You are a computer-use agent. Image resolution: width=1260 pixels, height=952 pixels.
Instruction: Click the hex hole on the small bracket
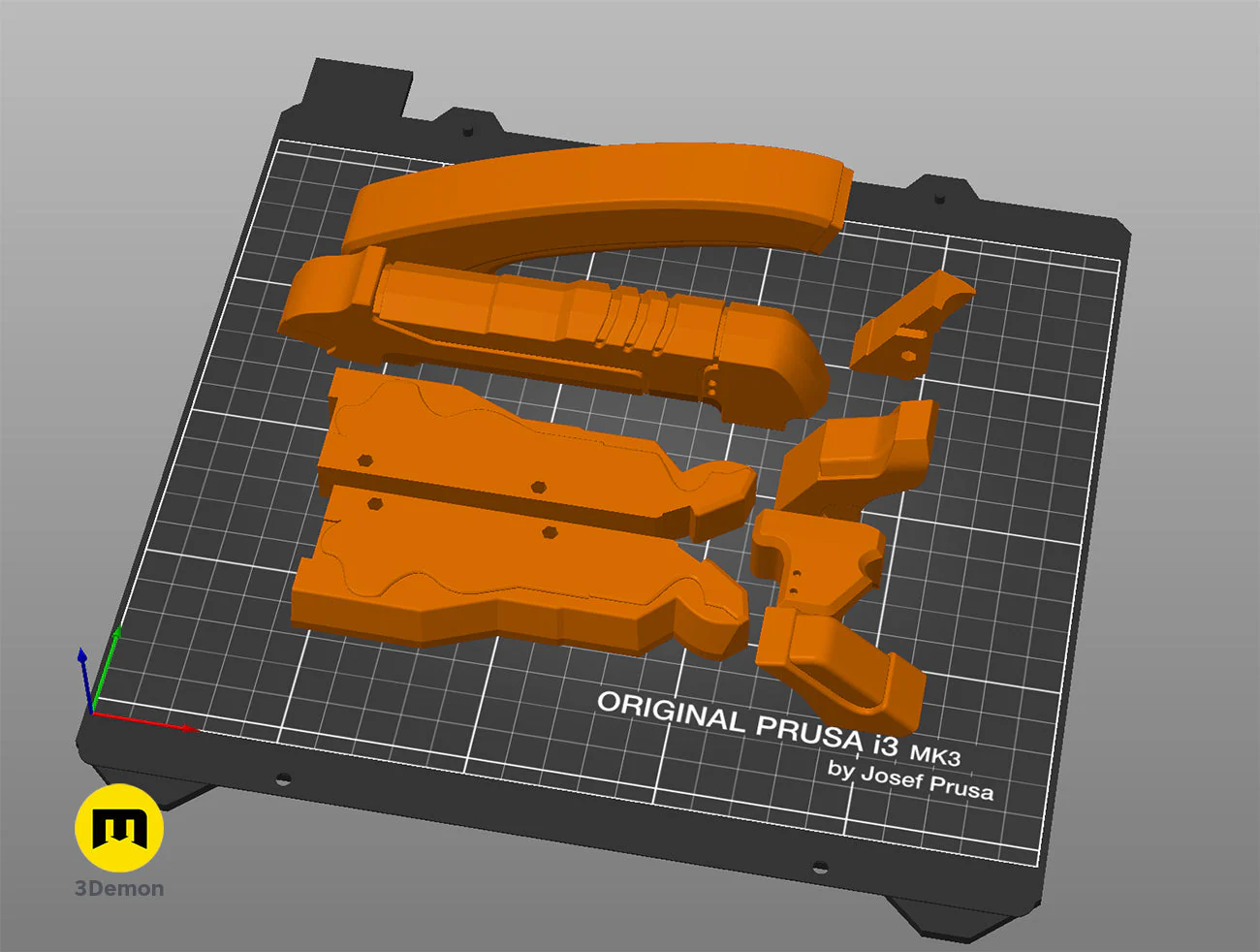[906, 356]
